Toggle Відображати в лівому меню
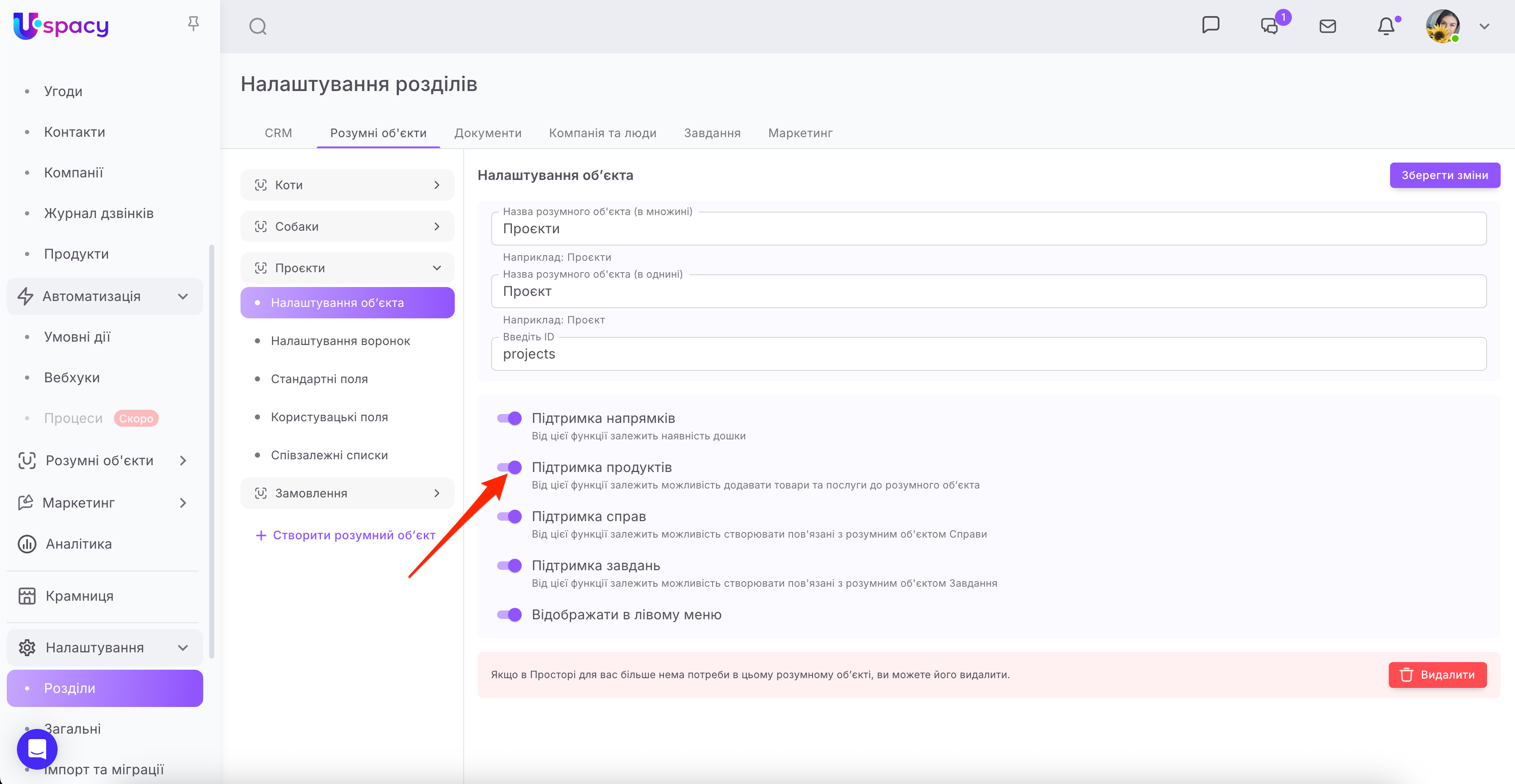The width and height of the screenshot is (1515, 784). tap(509, 615)
